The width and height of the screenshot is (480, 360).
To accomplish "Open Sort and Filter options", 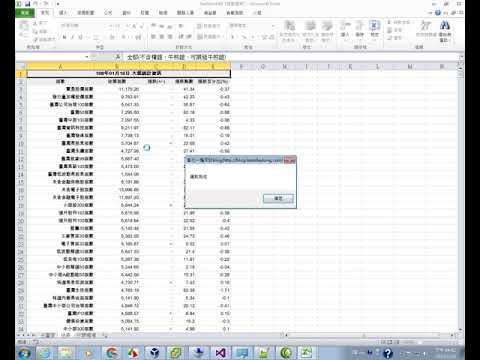I will click(426, 29).
